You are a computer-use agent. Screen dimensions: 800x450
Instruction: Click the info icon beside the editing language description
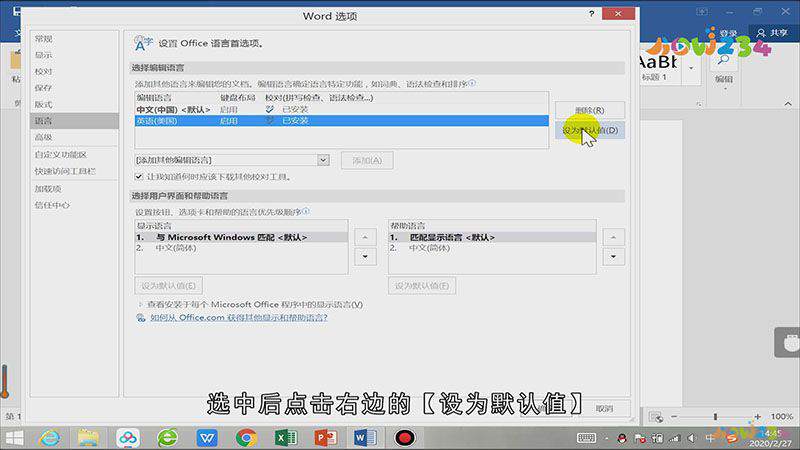click(472, 82)
